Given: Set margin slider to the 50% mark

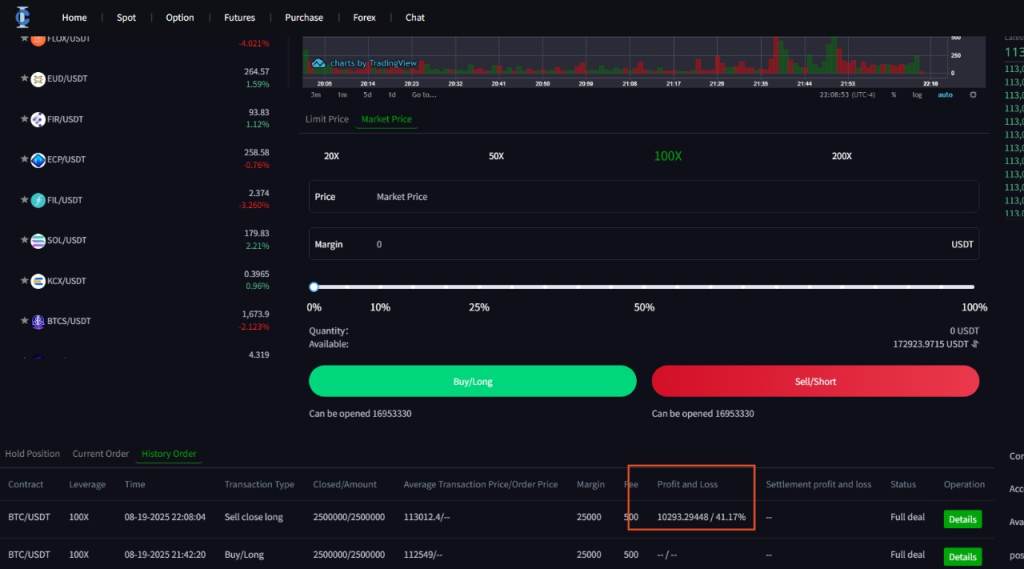Looking at the screenshot, I should (x=644, y=287).
